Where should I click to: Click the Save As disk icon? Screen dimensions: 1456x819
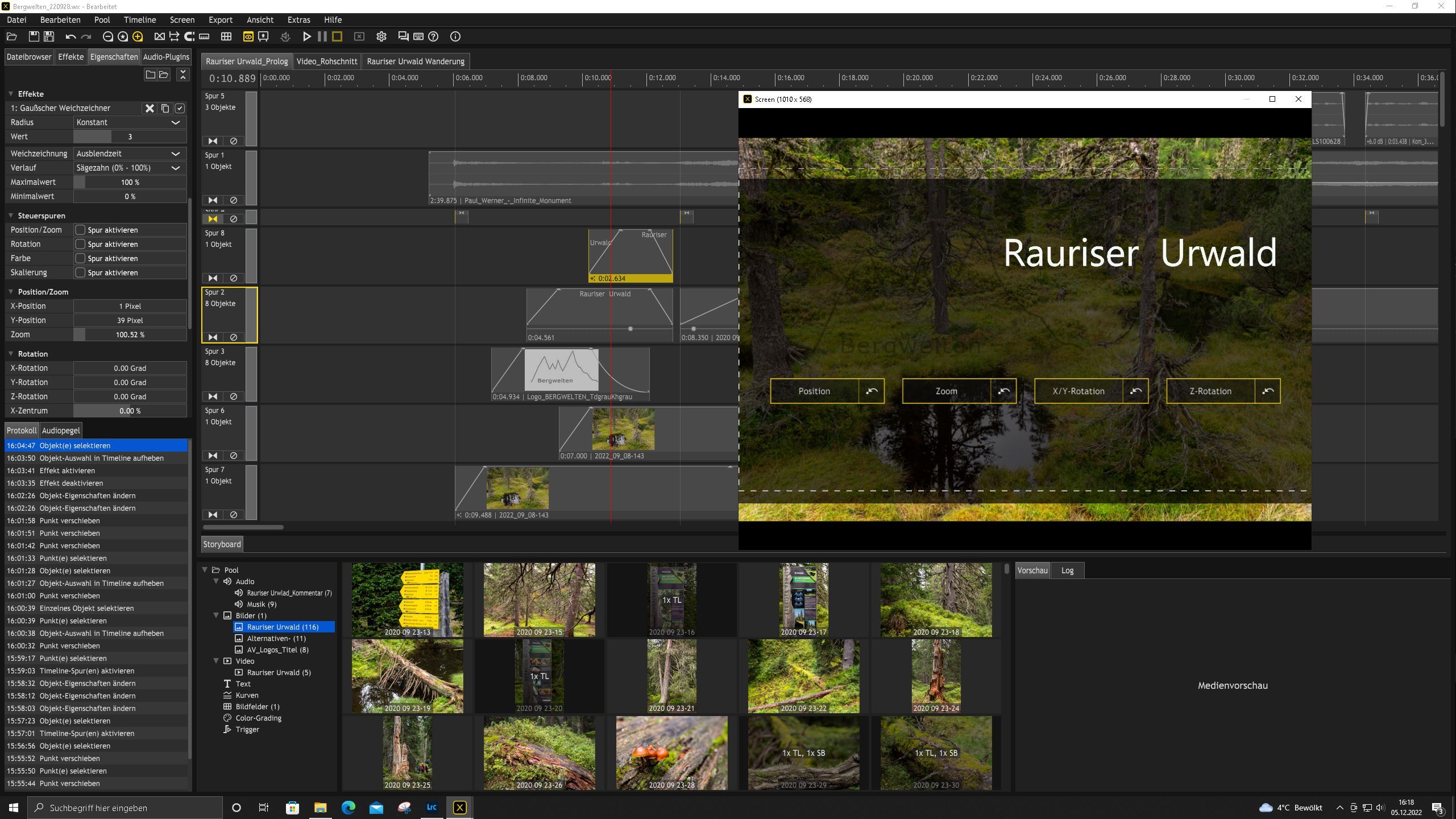click(49, 36)
